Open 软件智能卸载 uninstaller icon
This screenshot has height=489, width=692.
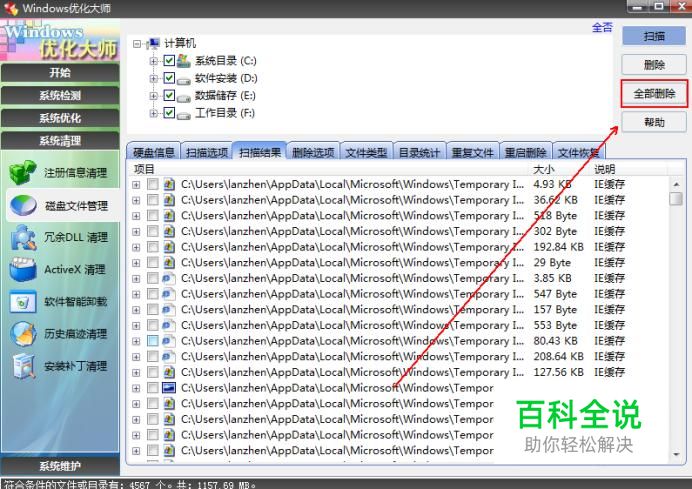pos(23,302)
